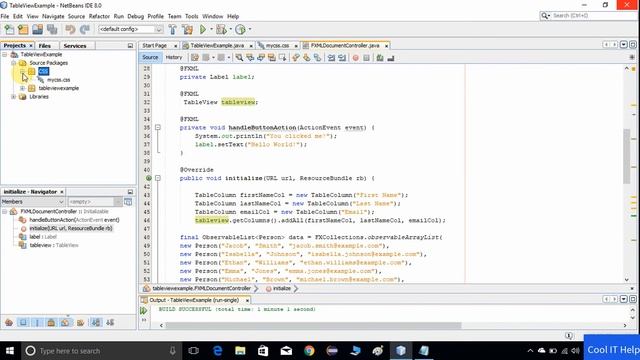Toggle Sort by Name in Navigator footer

pyautogui.click(x=96, y=322)
